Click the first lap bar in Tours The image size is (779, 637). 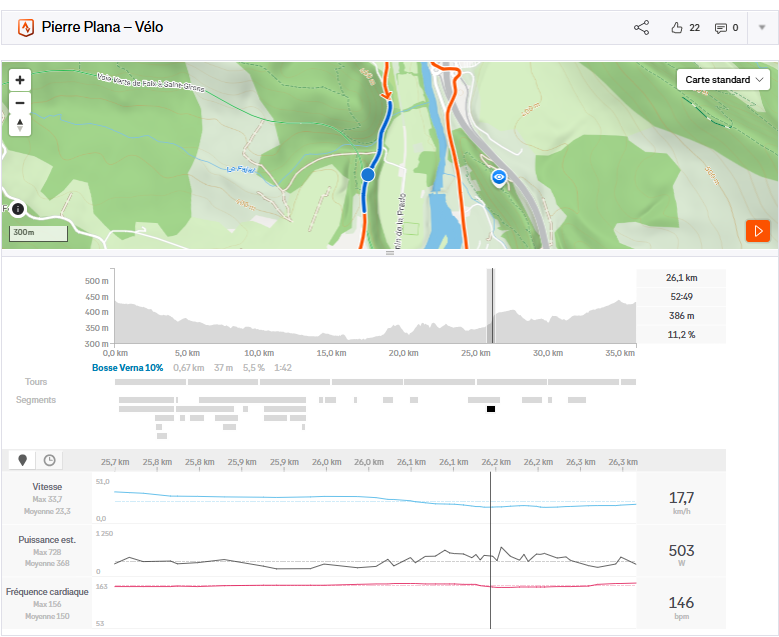click(x=151, y=382)
